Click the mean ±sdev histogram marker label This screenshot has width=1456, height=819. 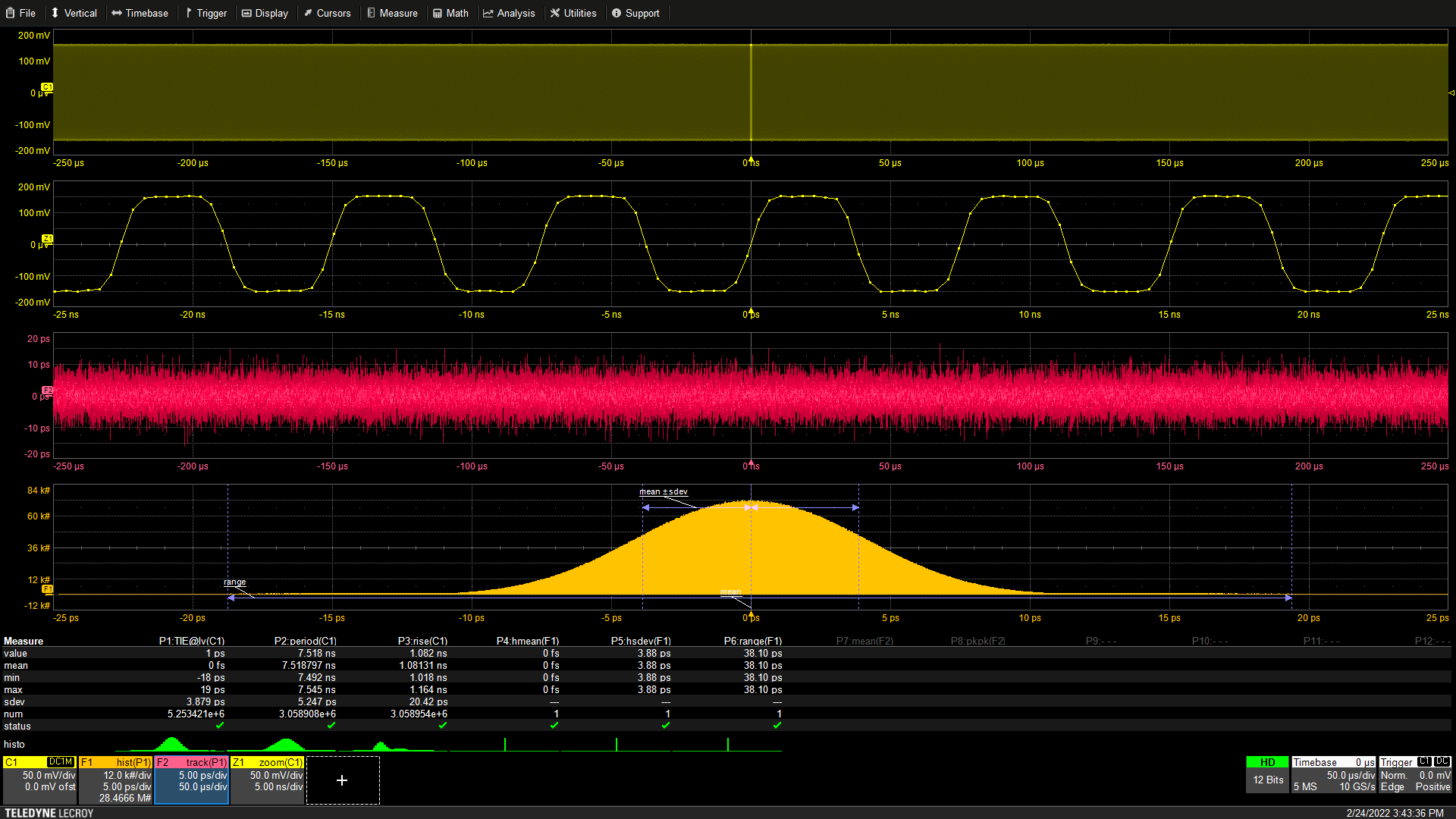pos(663,492)
